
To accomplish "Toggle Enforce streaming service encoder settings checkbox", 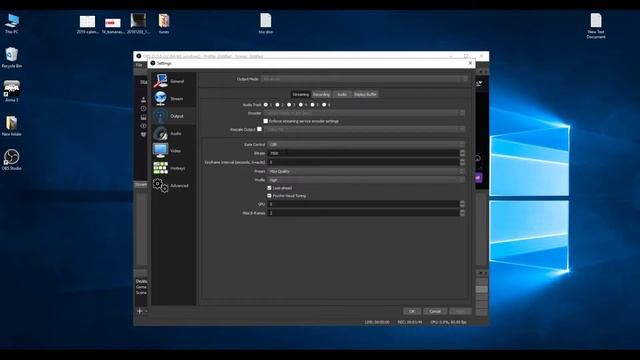I will tap(266, 121).
